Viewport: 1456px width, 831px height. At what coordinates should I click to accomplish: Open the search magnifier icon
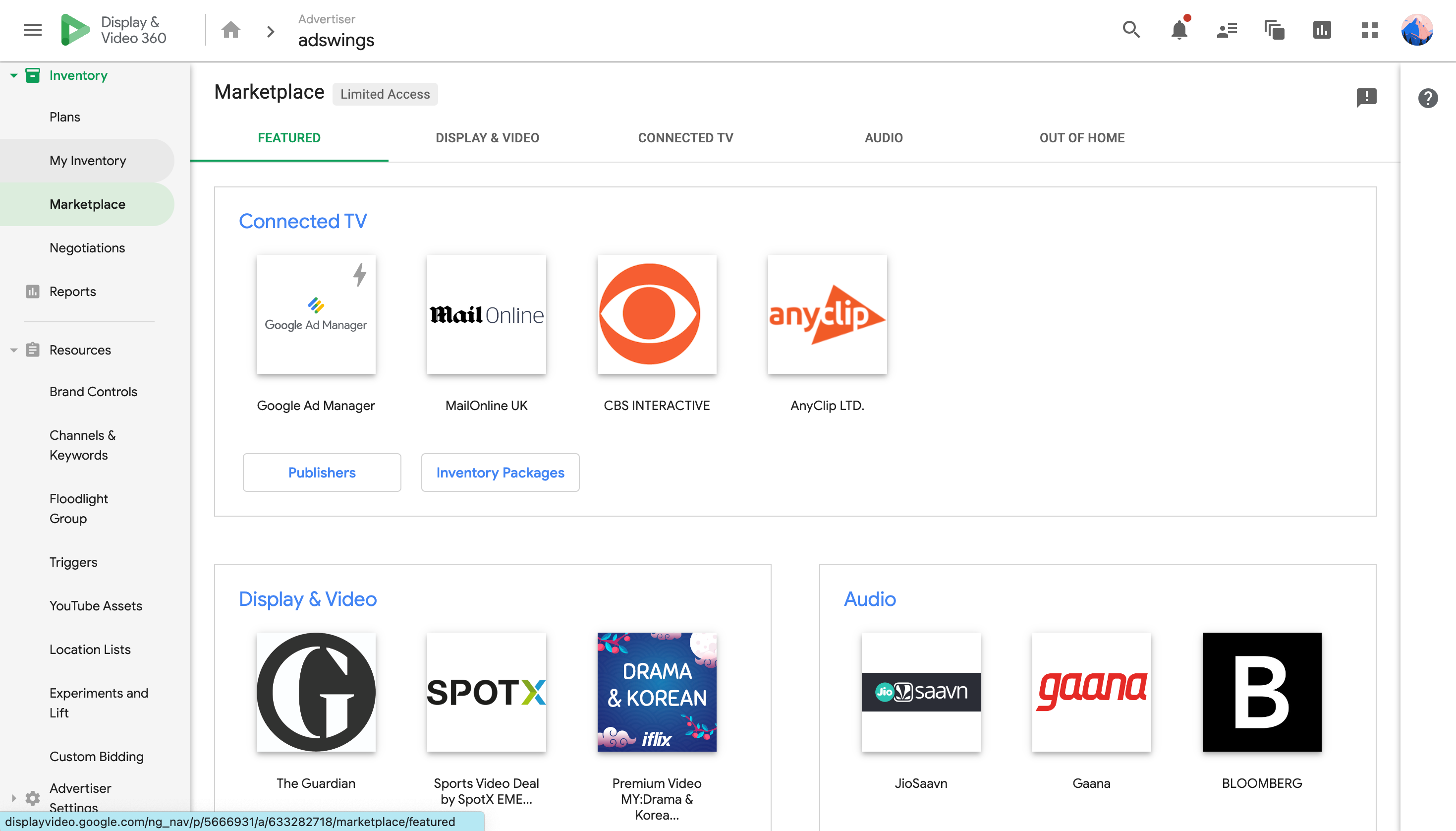pos(1131,30)
